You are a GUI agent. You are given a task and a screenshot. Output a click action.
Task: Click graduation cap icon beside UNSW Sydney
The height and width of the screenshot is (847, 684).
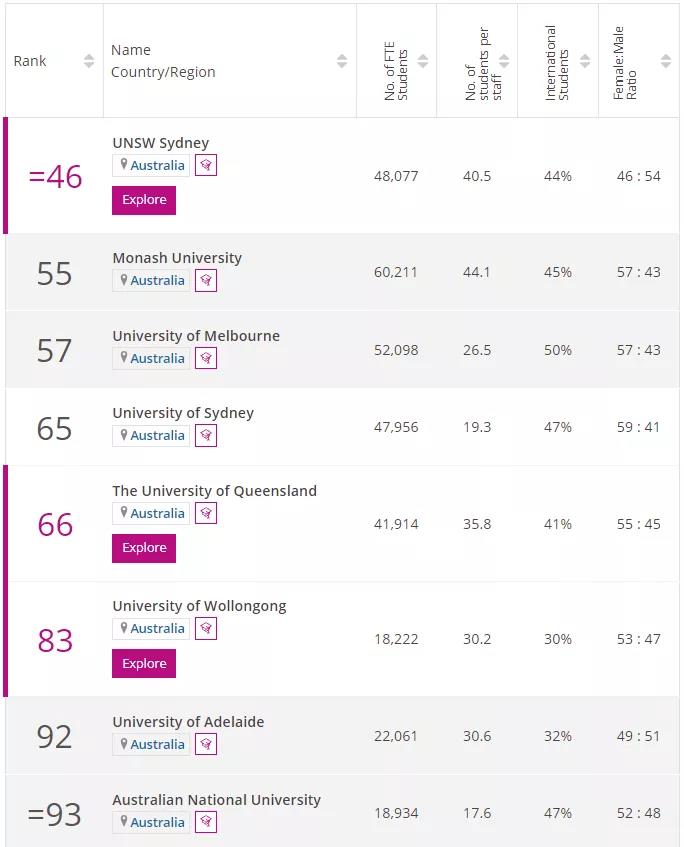click(x=206, y=166)
